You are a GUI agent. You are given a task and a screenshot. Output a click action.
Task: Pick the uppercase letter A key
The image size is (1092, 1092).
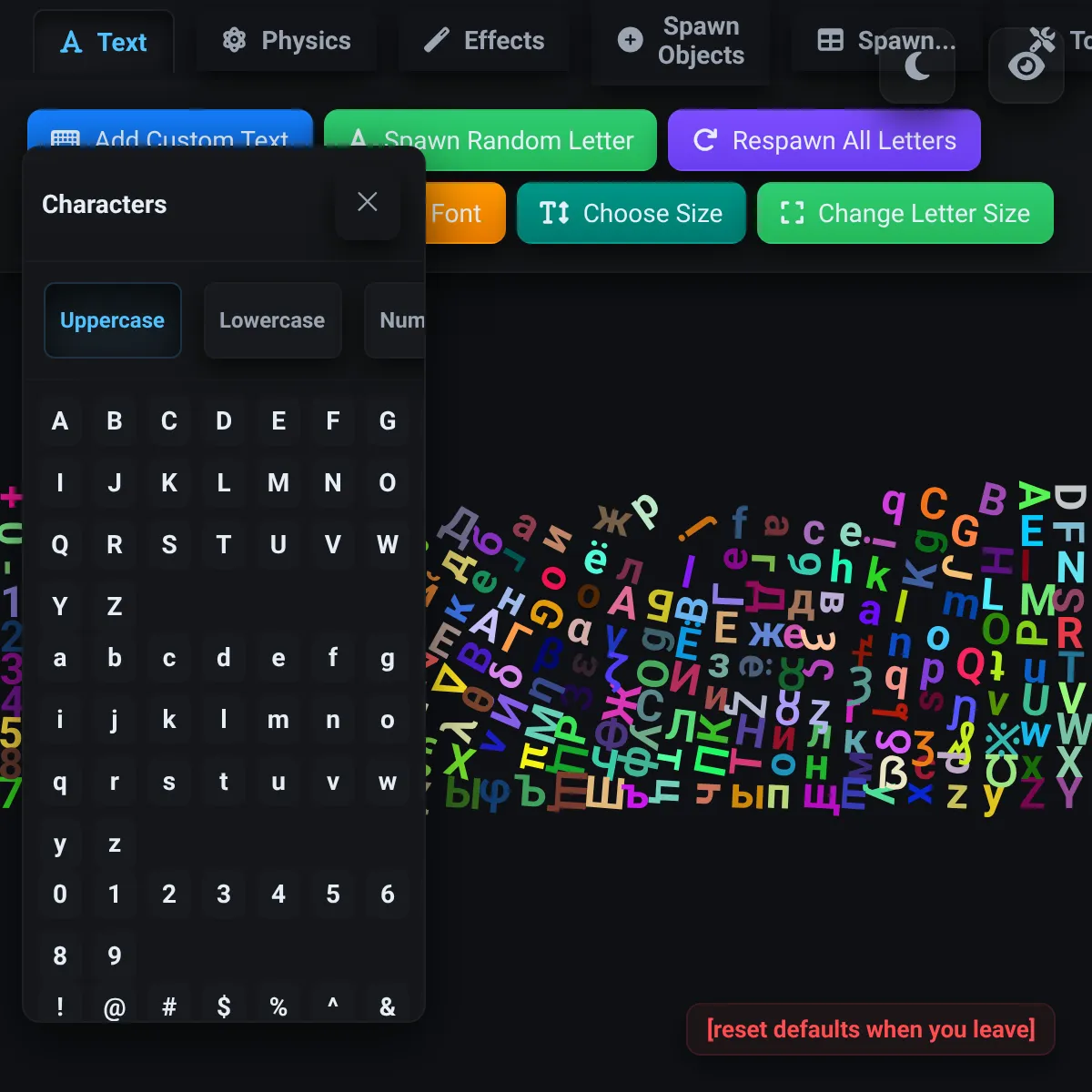(x=60, y=421)
